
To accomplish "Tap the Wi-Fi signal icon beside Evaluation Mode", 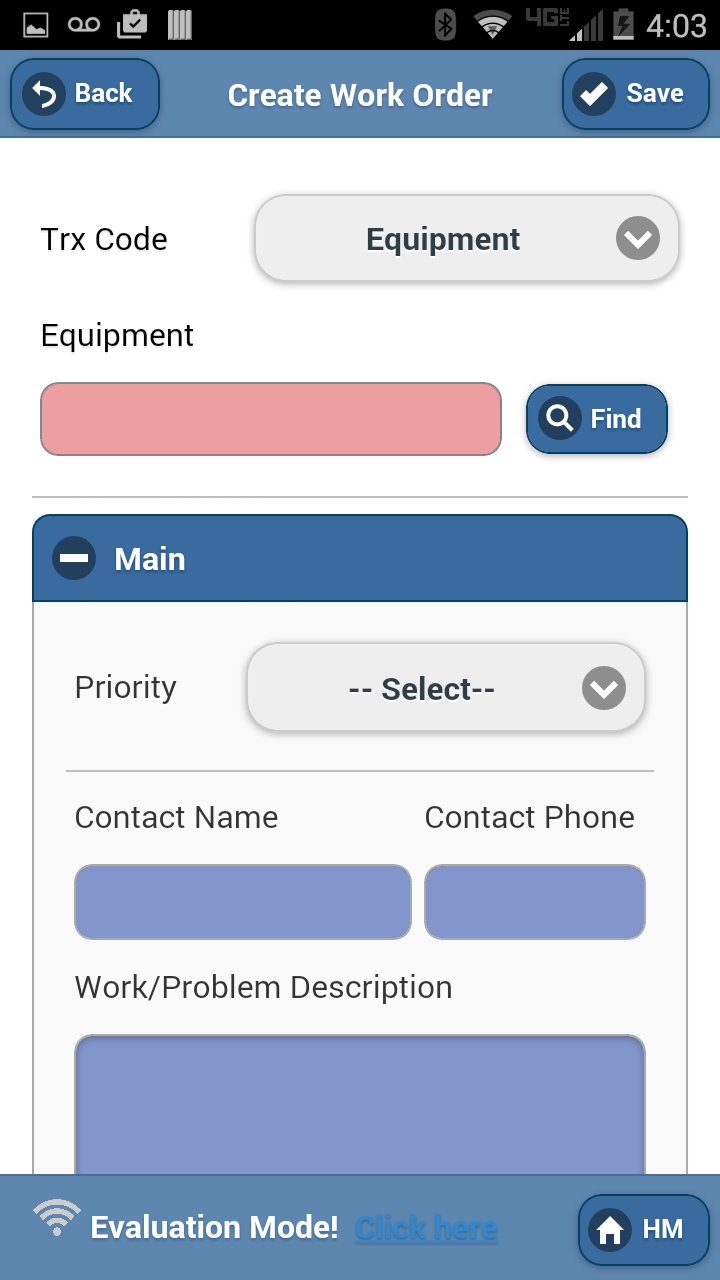I will coord(57,1217).
